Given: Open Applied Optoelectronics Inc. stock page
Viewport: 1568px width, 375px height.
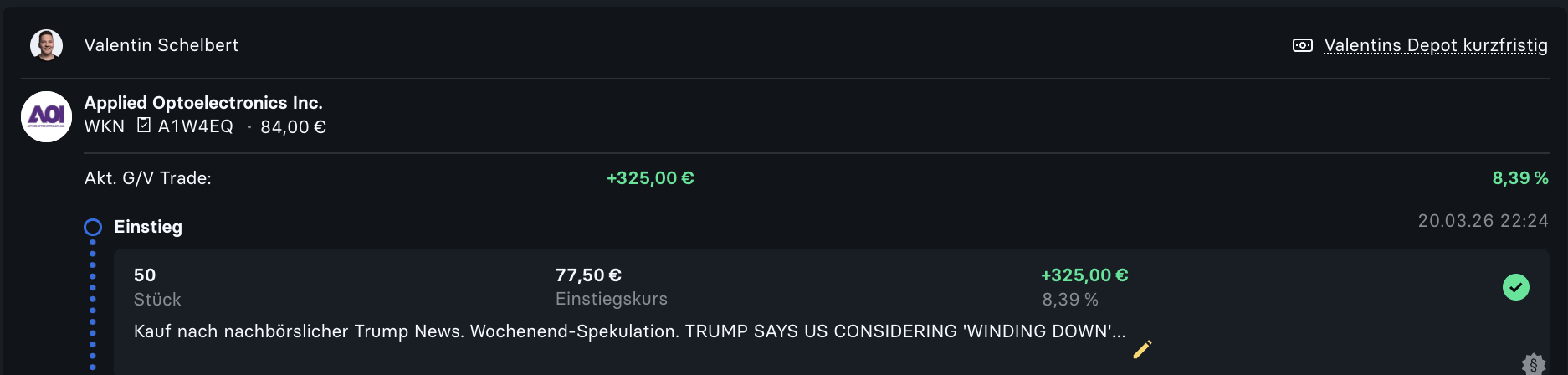Looking at the screenshot, I should [203, 103].
